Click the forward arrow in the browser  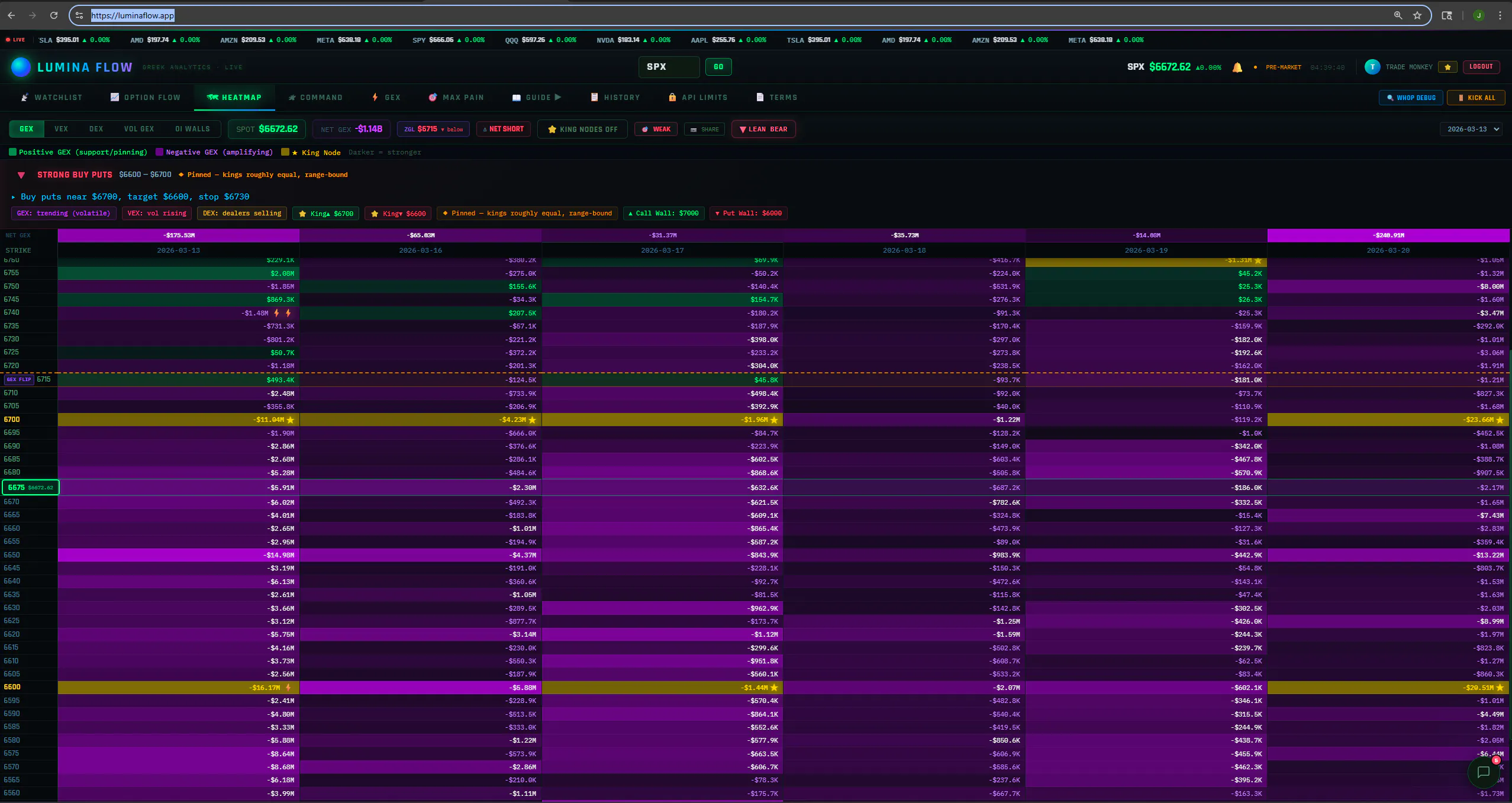[x=33, y=15]
